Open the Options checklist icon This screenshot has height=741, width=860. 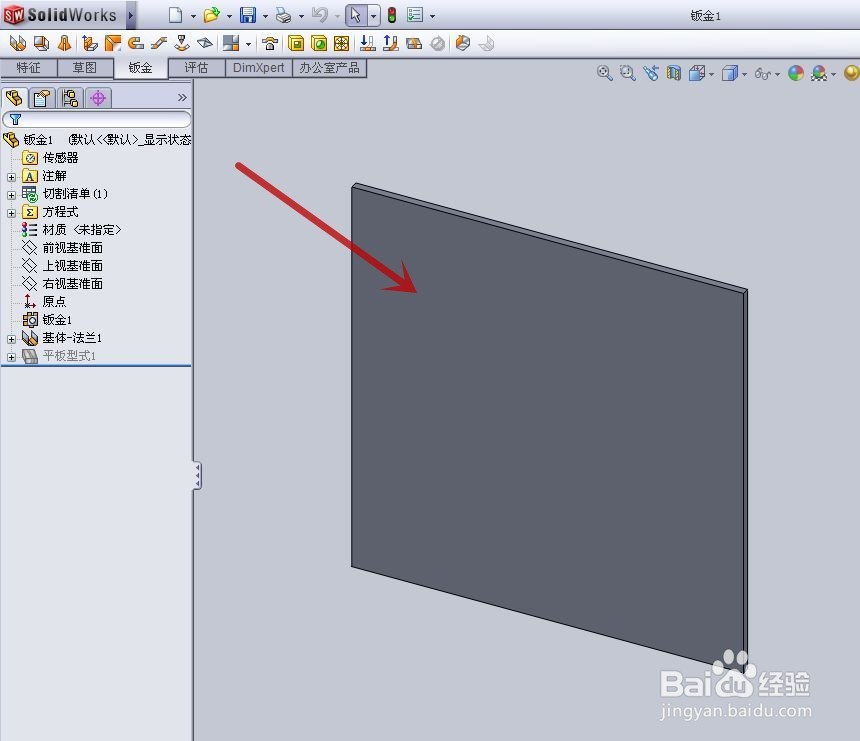(x=415, y=15)
